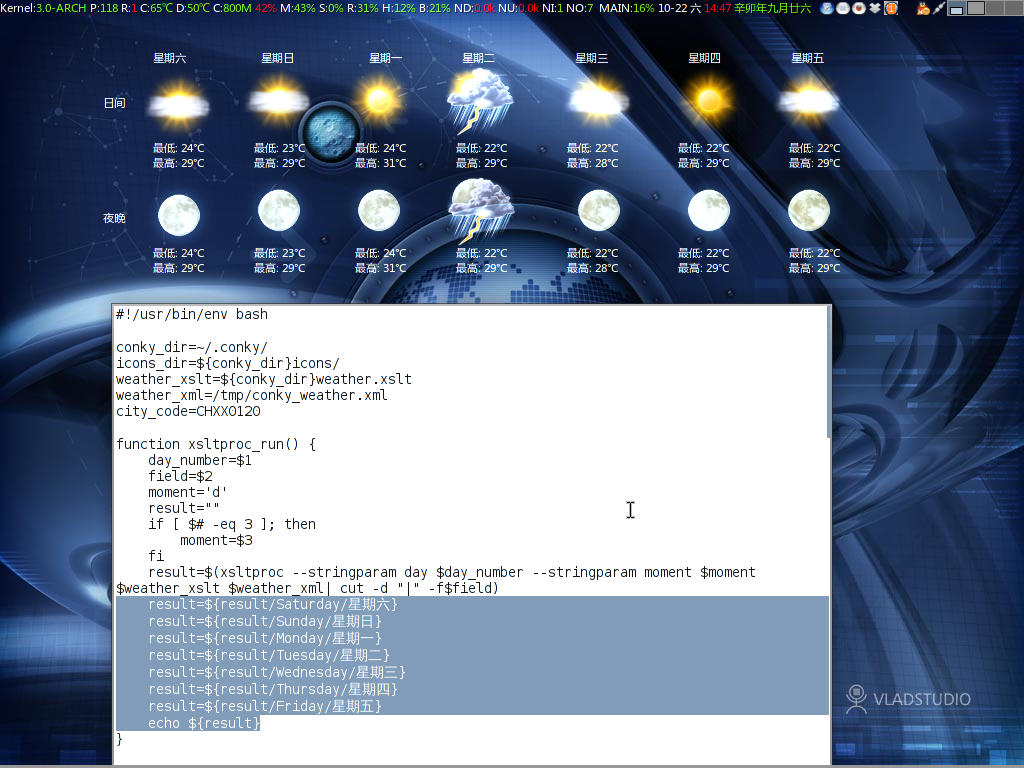The image size is (1024, 768).
Task: Place cursor on the #!/usr/bin/env bash line
Action: click(192, 315)
